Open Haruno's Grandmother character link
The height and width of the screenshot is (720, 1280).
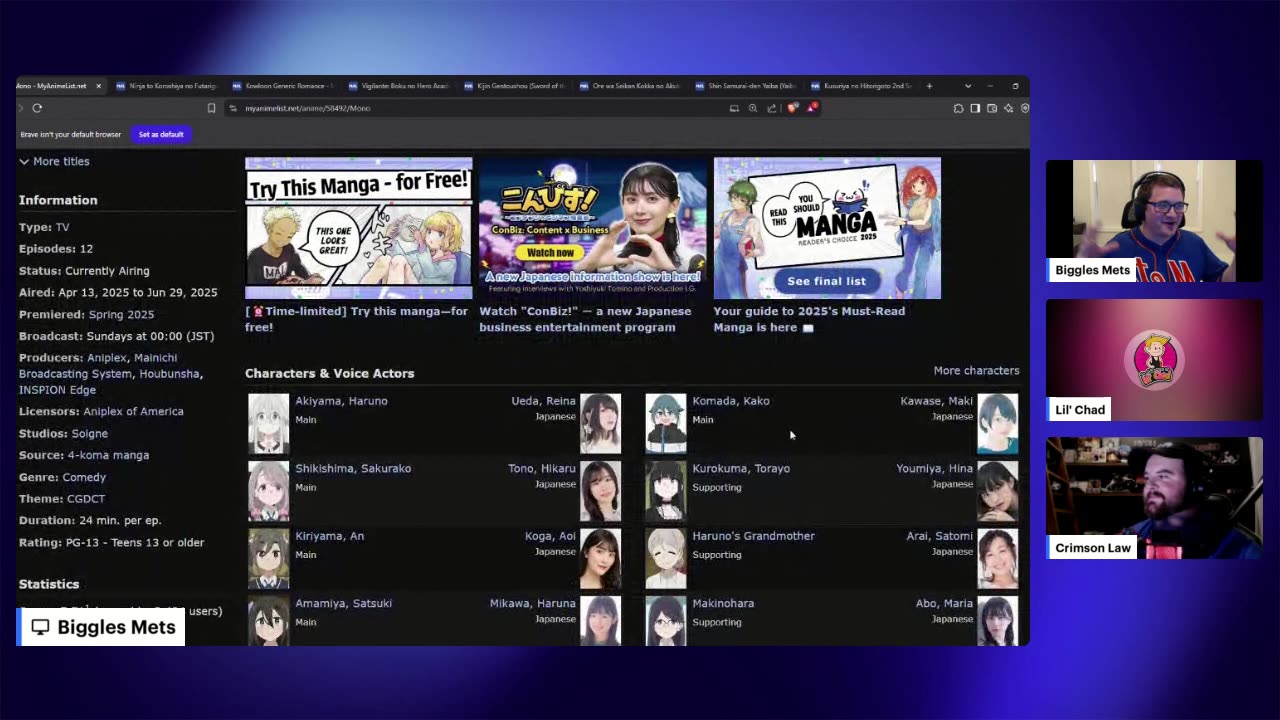753,536
